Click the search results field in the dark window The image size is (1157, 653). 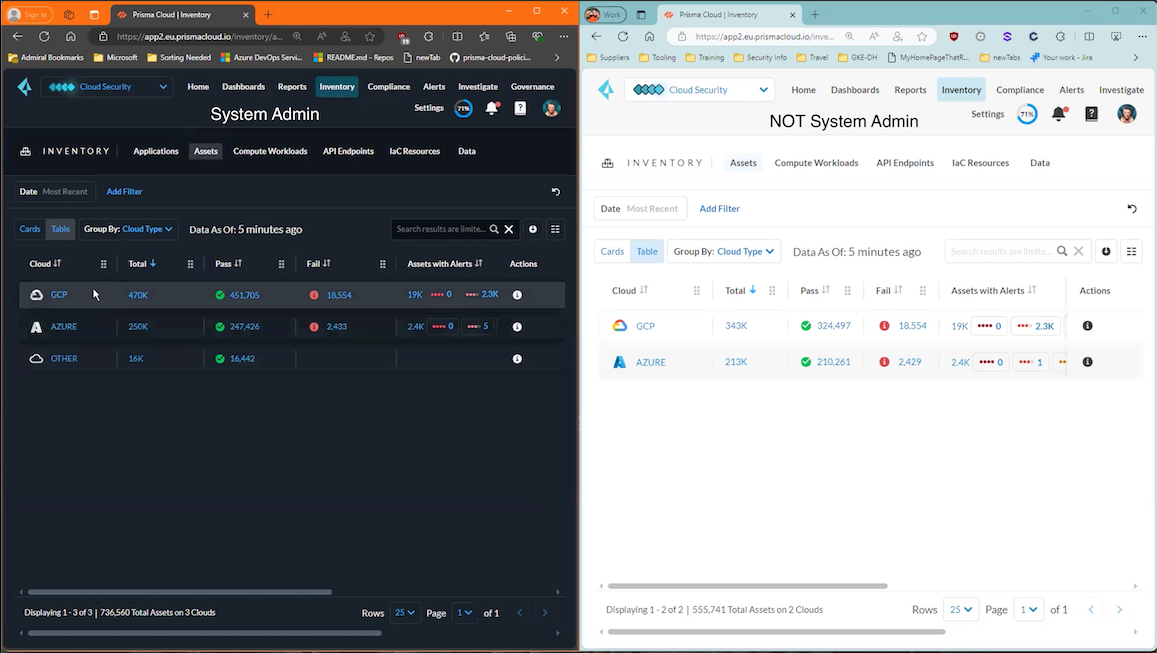440,229
